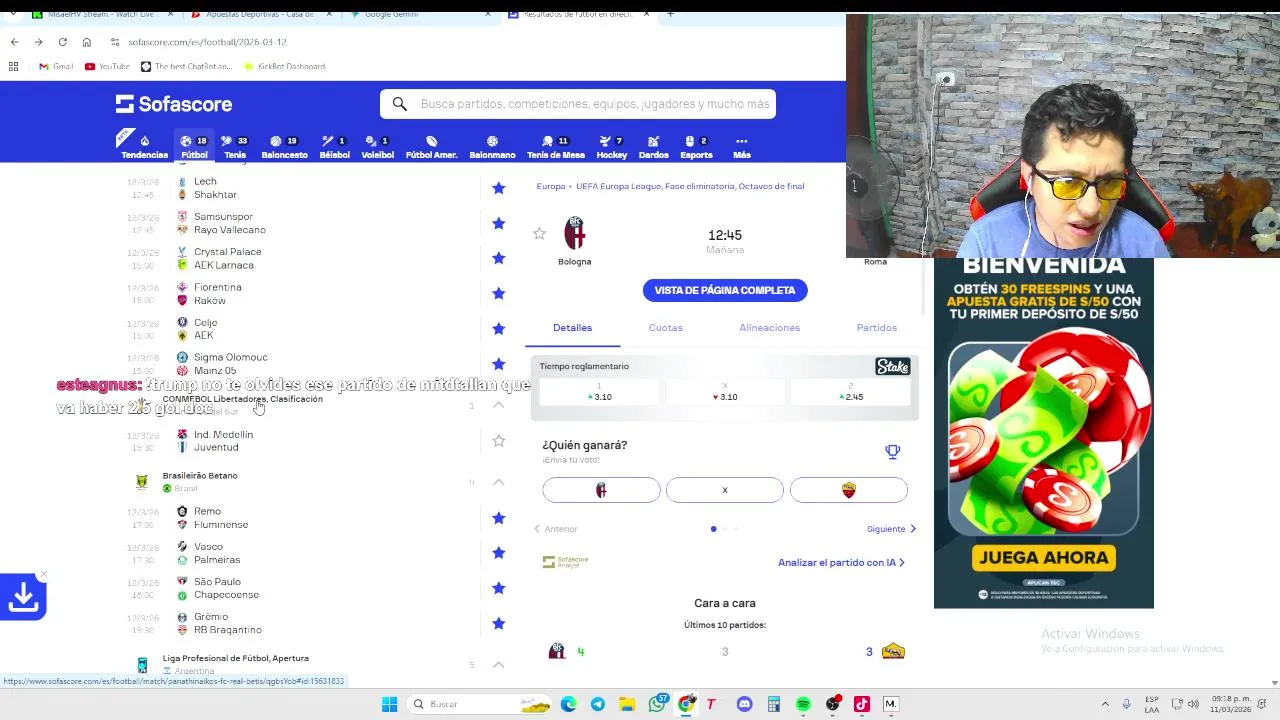Screen dimensions: 1280x720
Task: Open the Dardos sport section
Action: (x=653, y=147)
